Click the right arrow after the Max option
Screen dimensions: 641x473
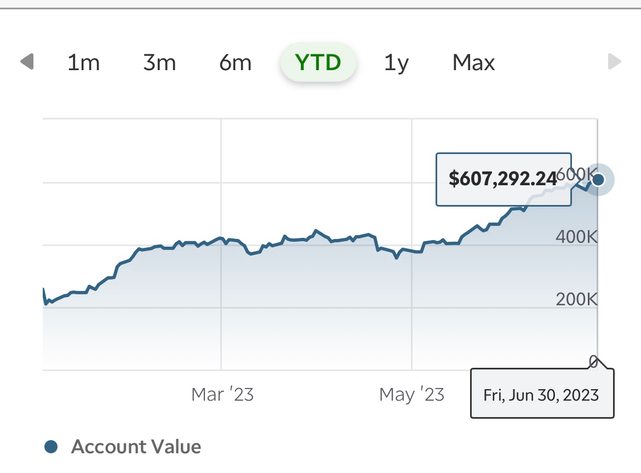[615, 63]
